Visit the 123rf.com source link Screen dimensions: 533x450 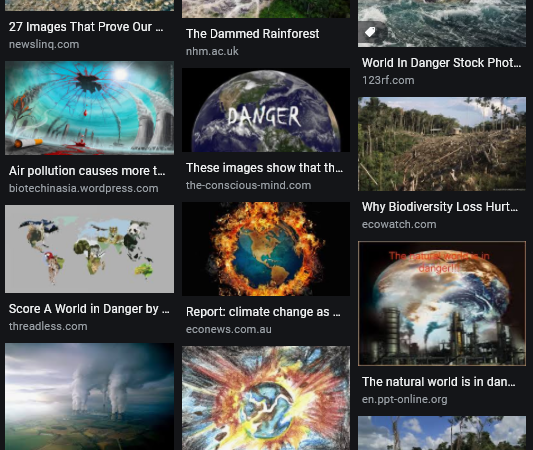[x=388, y=80]
